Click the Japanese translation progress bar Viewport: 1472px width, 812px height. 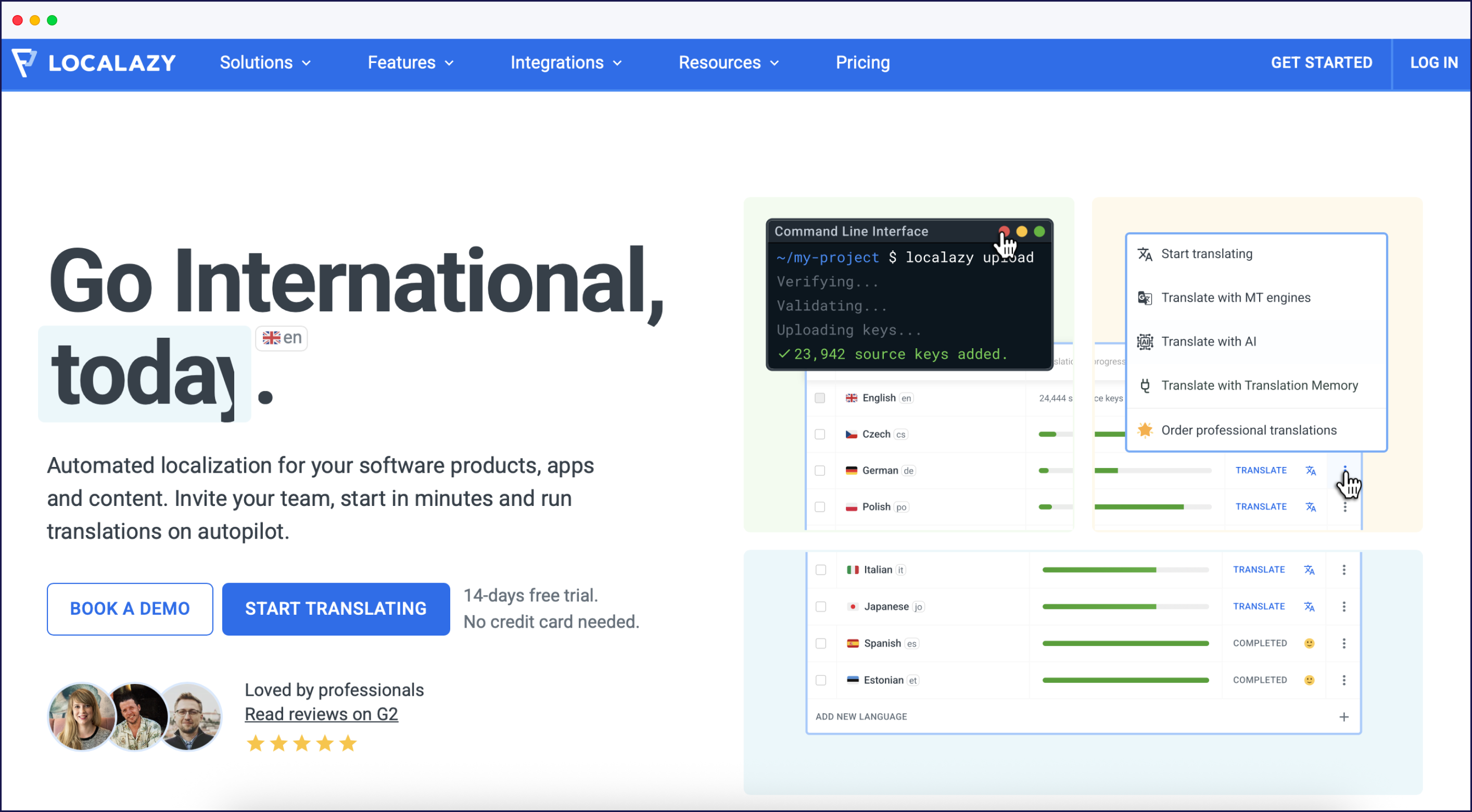[x=1126, y=607]
